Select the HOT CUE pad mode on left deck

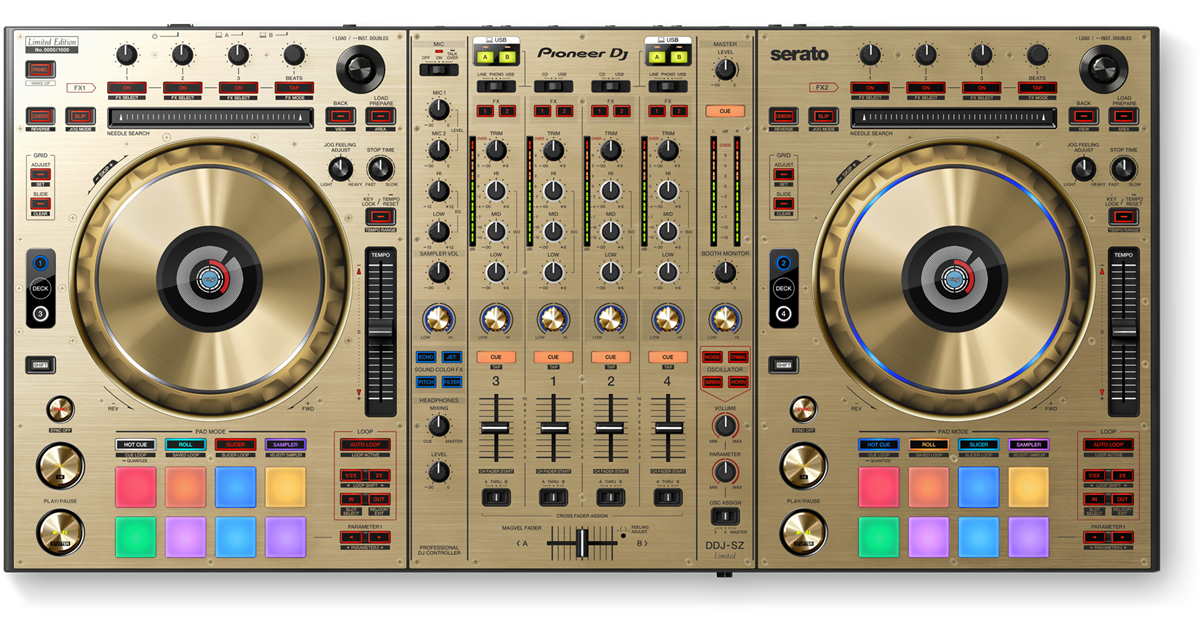pyautogui.click(x=135, y=444)
